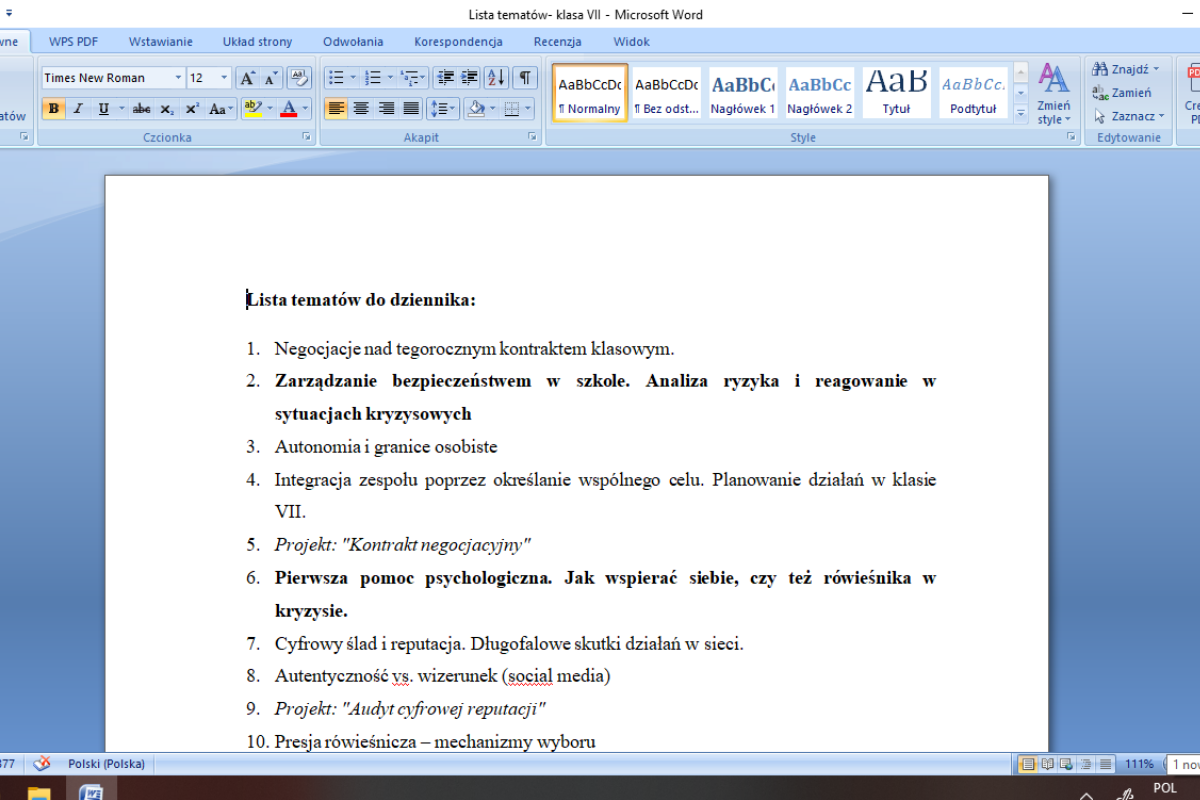1200x800 pixels.
Task: Toggle Italic formatting button
Action: (78, 108)
